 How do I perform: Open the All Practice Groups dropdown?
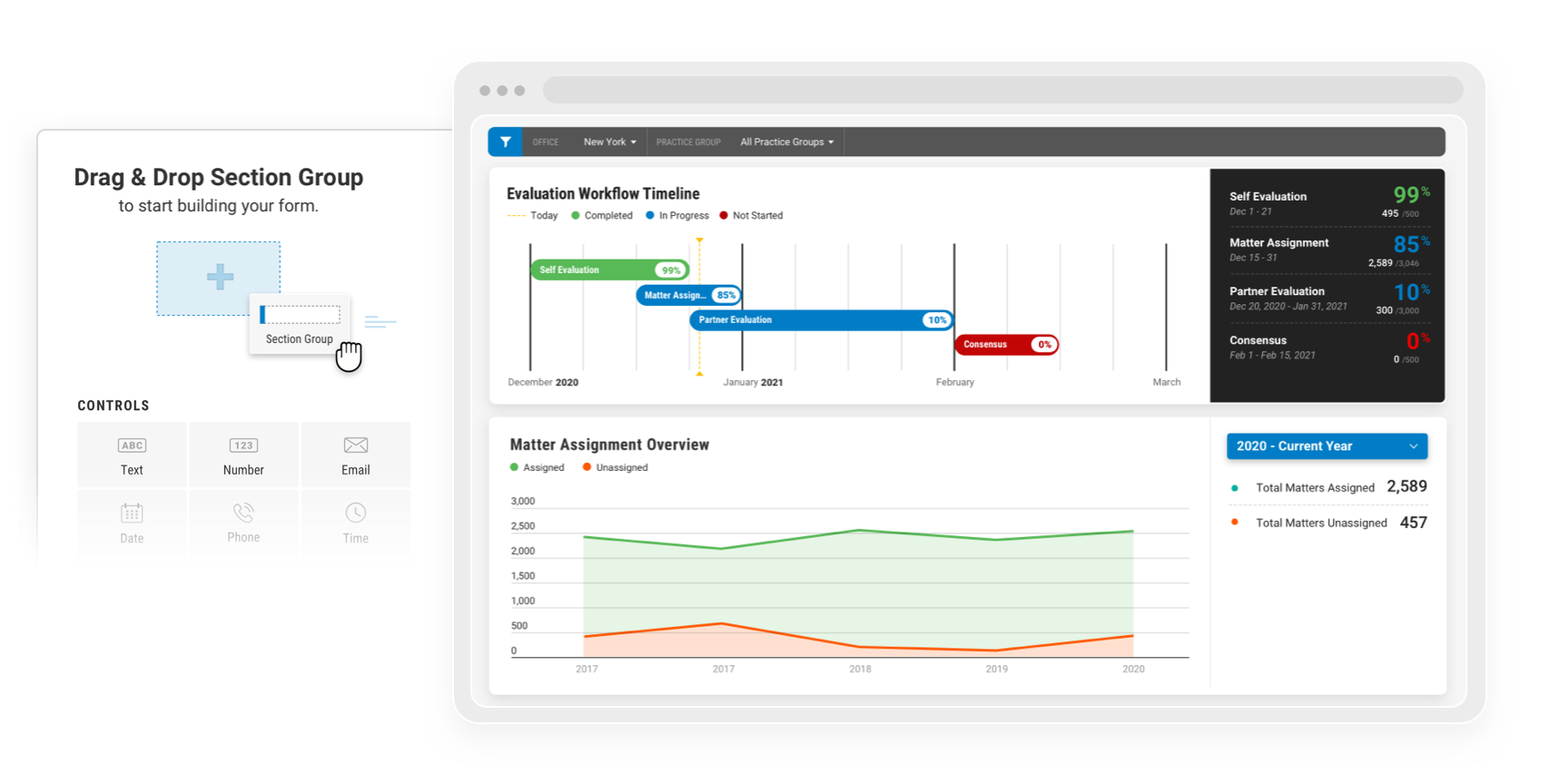click(786, 142)
